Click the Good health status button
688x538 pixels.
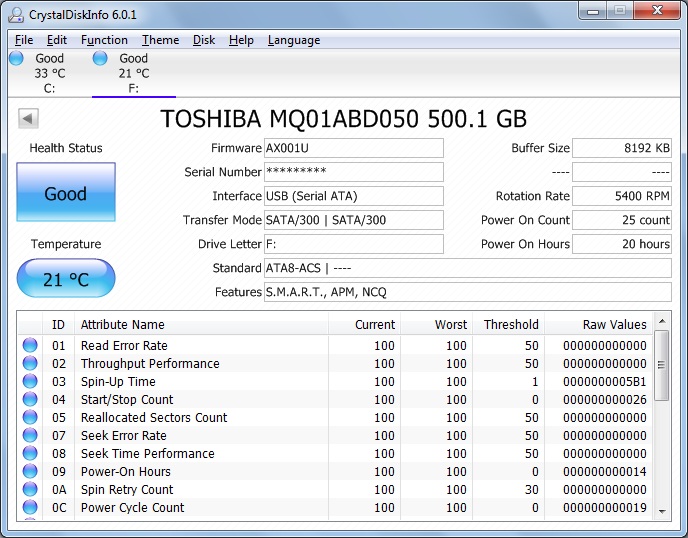click(66, 193)
